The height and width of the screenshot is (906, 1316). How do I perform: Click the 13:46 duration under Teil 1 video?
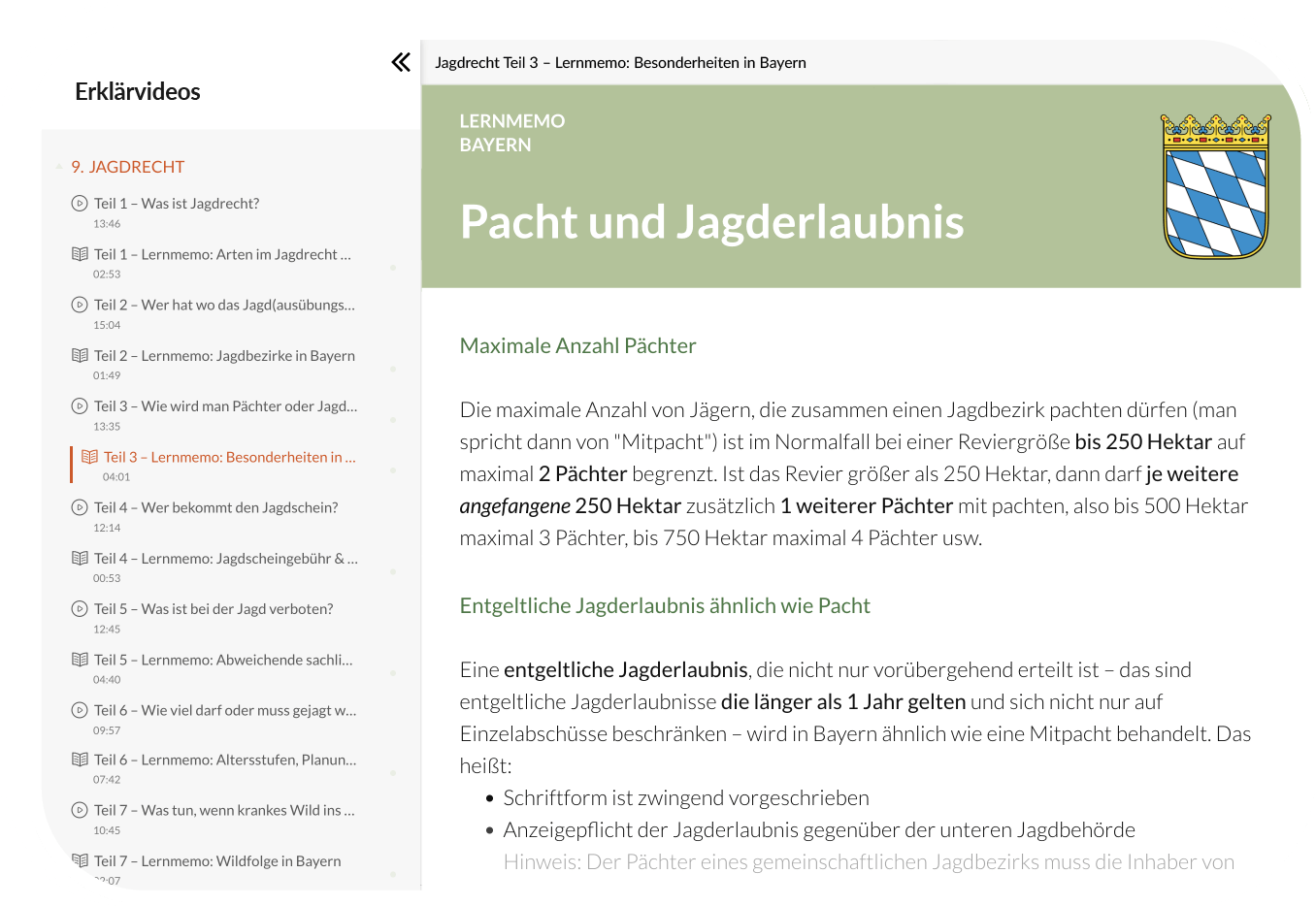click(x=107, y=224)
